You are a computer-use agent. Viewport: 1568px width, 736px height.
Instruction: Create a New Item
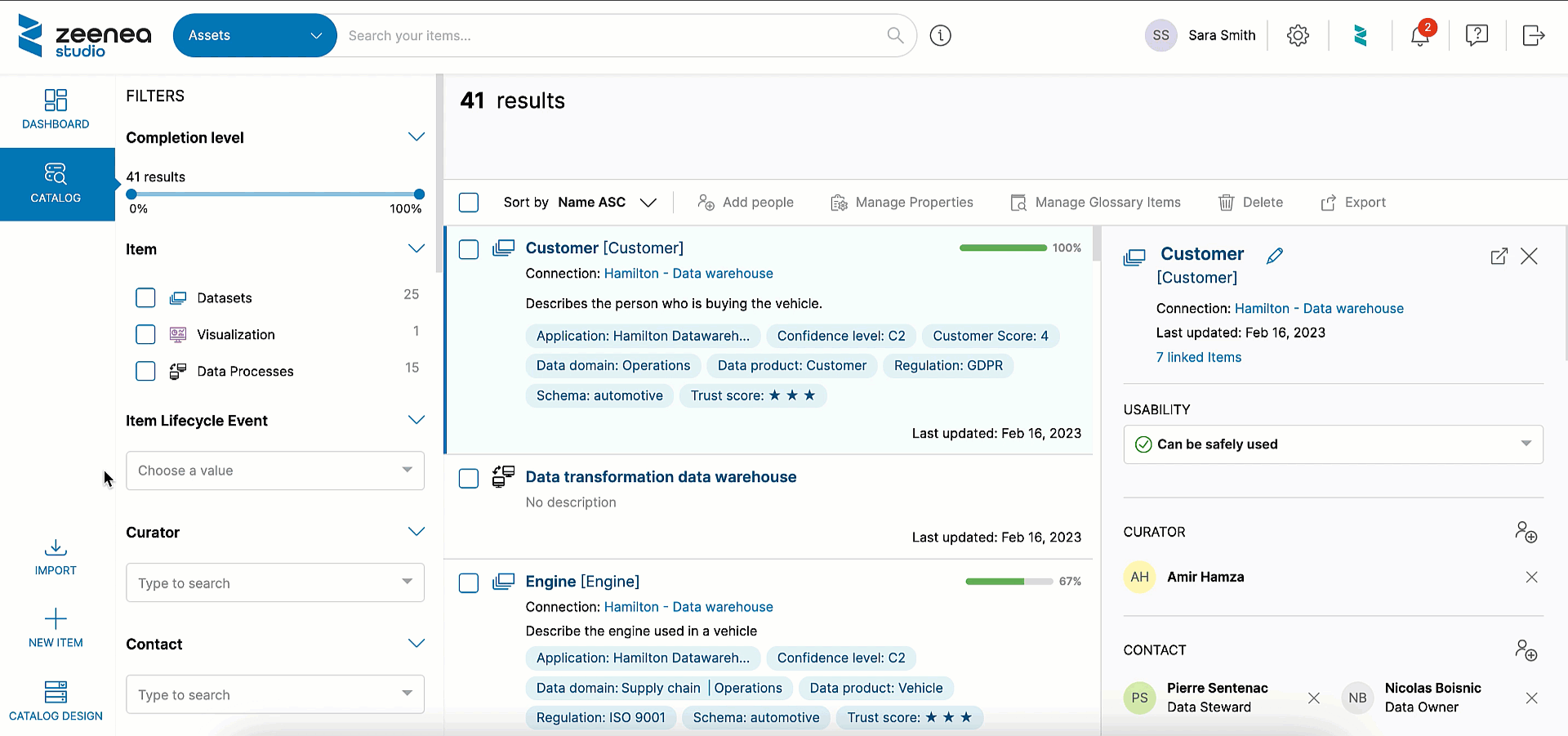(56, 627)
